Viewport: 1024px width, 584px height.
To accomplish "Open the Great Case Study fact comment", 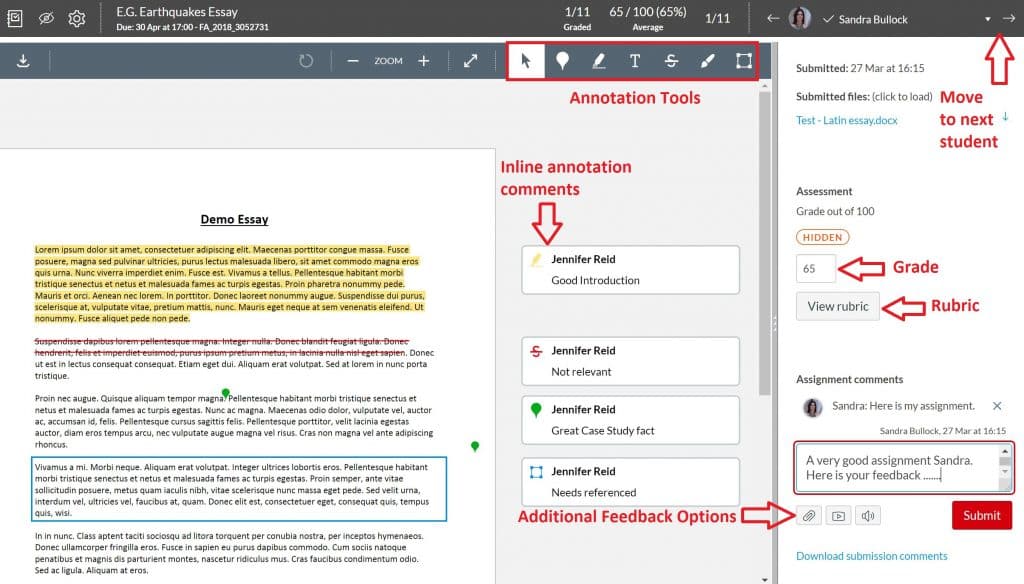I will pos(630,420).
